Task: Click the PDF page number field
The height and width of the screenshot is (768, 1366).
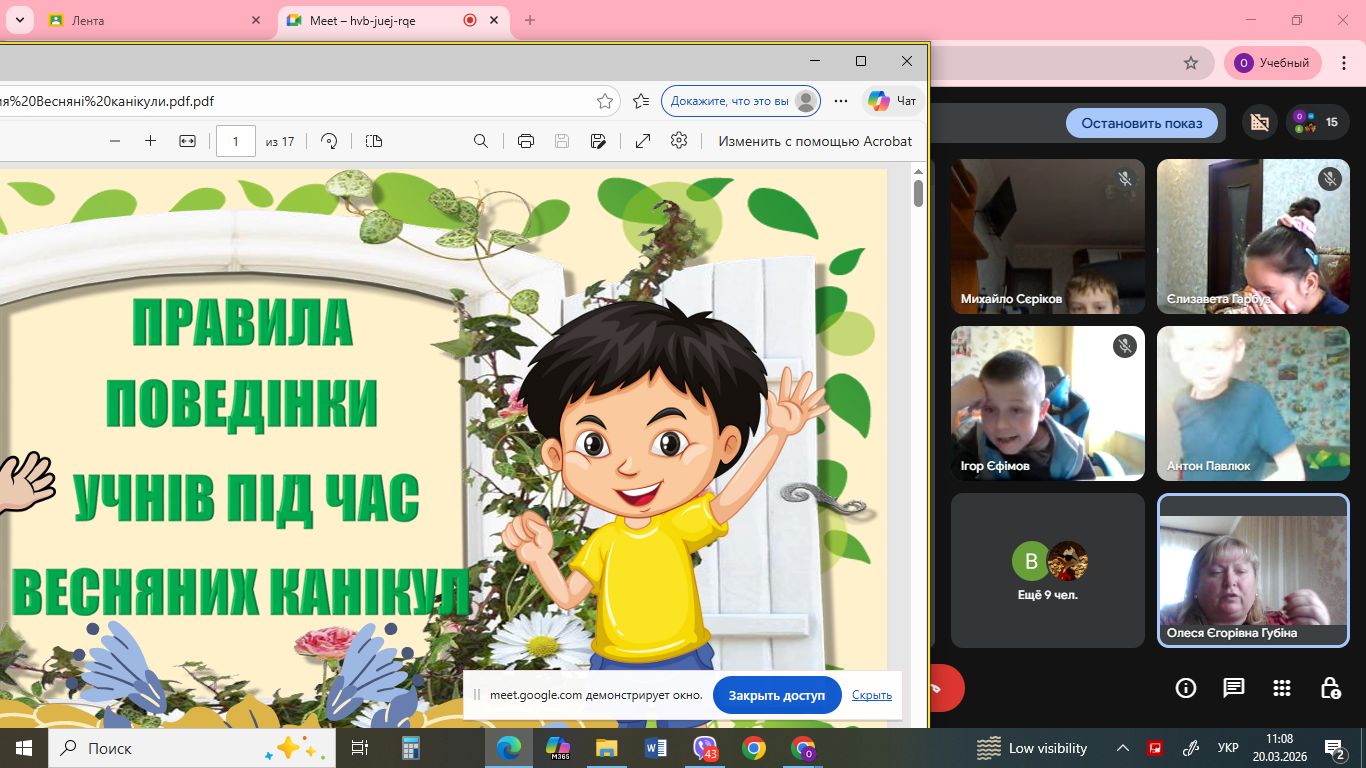Action: (x=236, y=141)
